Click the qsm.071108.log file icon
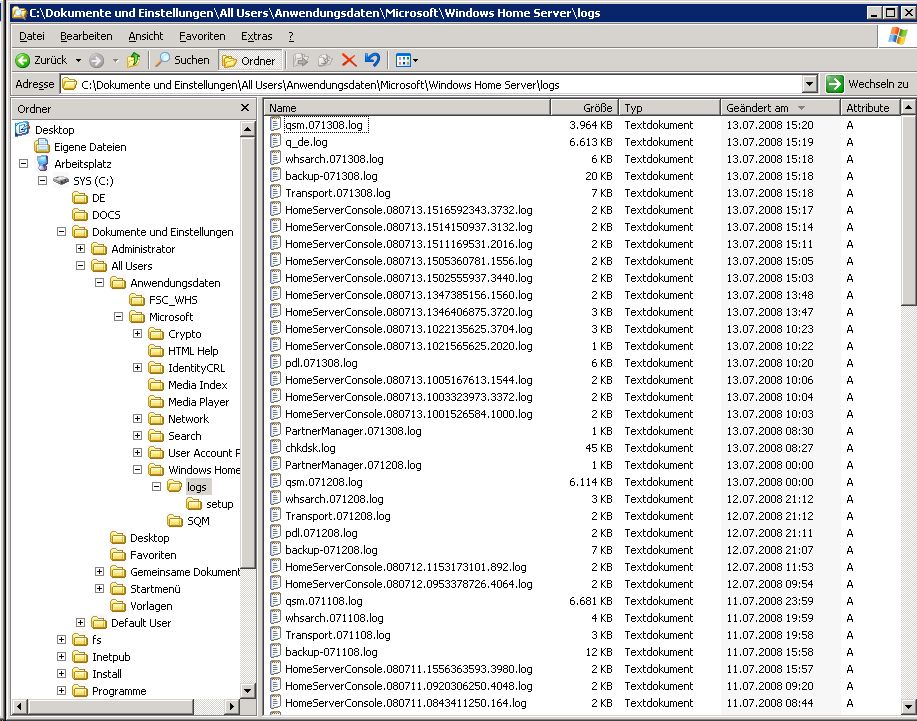The width and height of the screenshot is (917, 721). point(275,601)
